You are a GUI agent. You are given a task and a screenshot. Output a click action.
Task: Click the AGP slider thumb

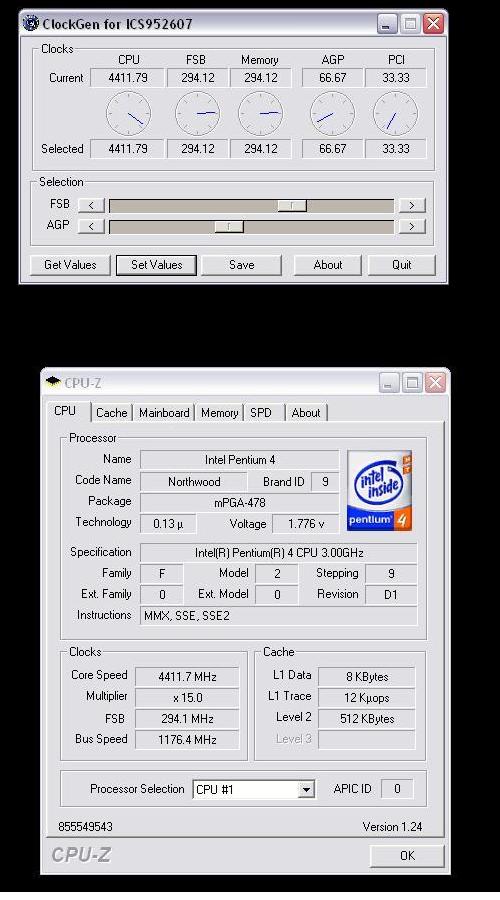click(x=229, y=226)
